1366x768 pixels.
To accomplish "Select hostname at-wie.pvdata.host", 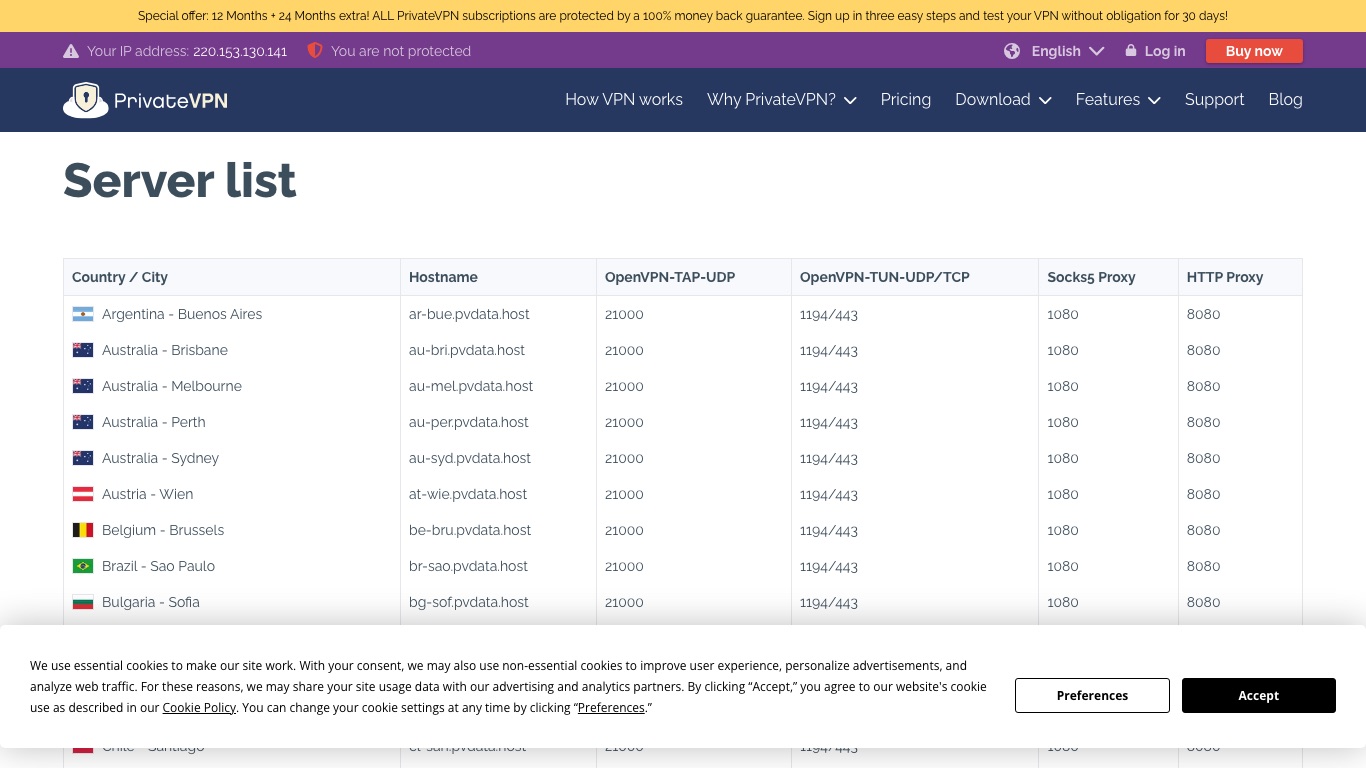I will [468, 494].
